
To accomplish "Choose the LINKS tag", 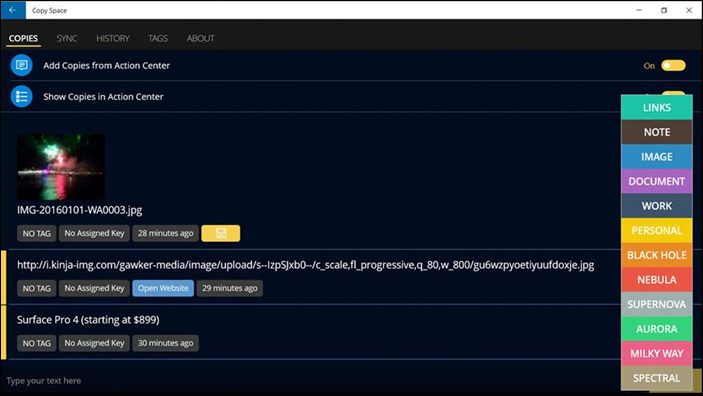I will [657, 108].
